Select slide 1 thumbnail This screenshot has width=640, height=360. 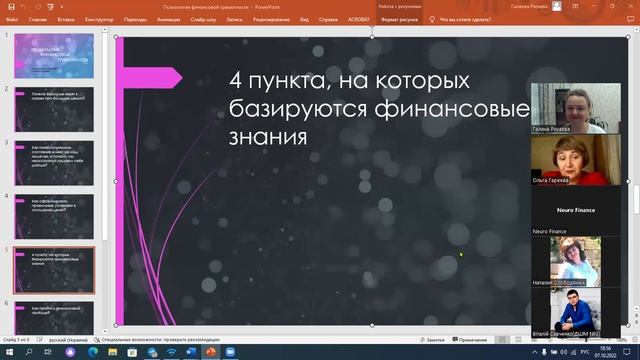click(x=54, y=56)
